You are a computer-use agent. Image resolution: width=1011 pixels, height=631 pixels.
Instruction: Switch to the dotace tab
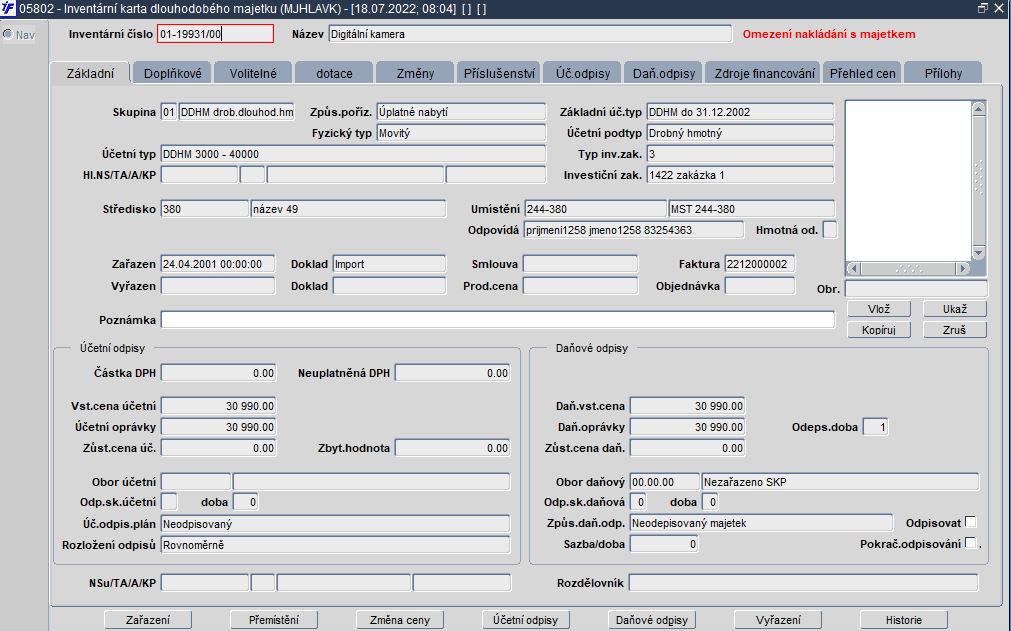(x=334, y=73)
